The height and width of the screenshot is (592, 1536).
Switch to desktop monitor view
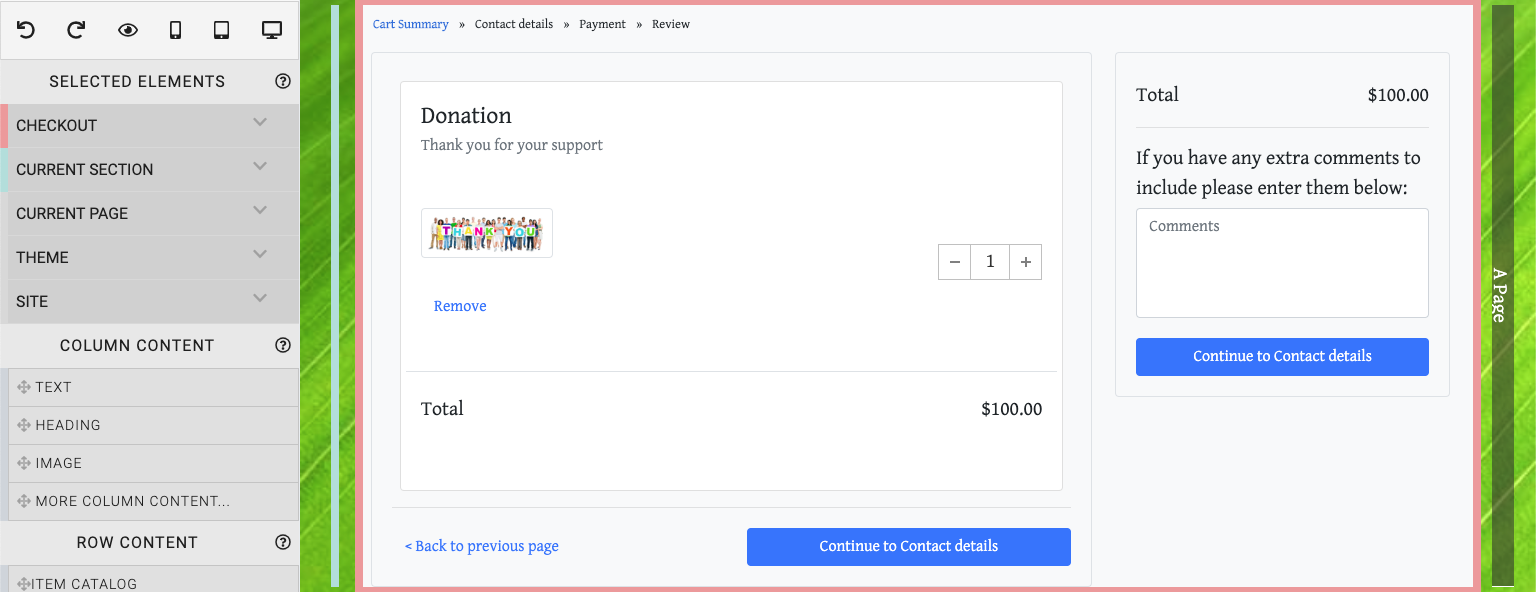(x=272, y=30)
